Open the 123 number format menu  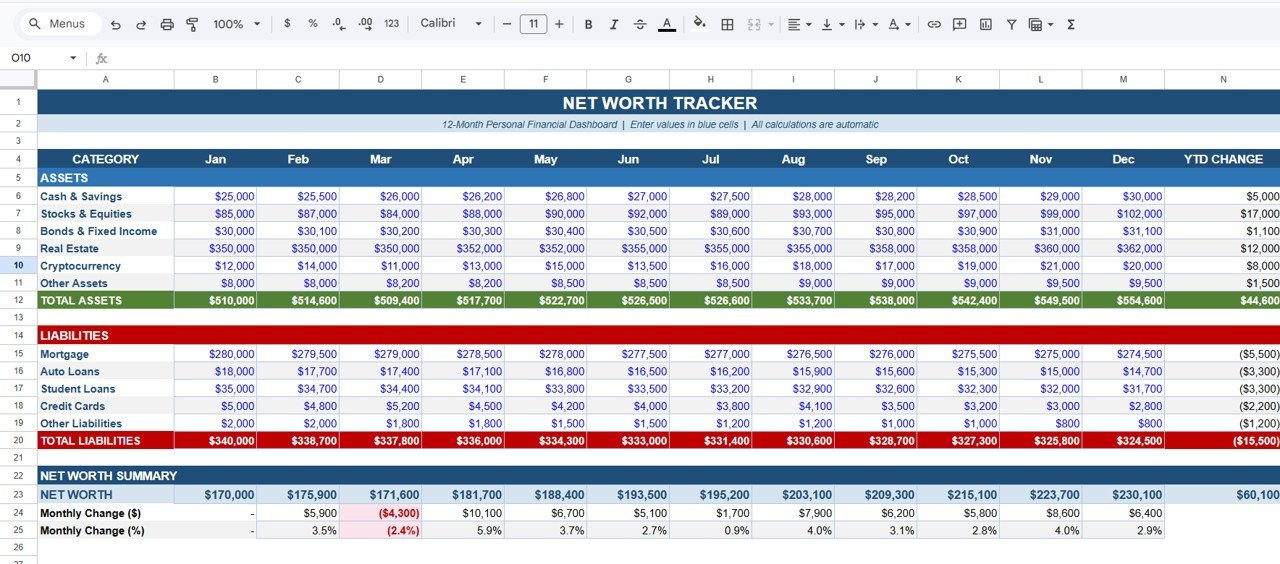391,24
